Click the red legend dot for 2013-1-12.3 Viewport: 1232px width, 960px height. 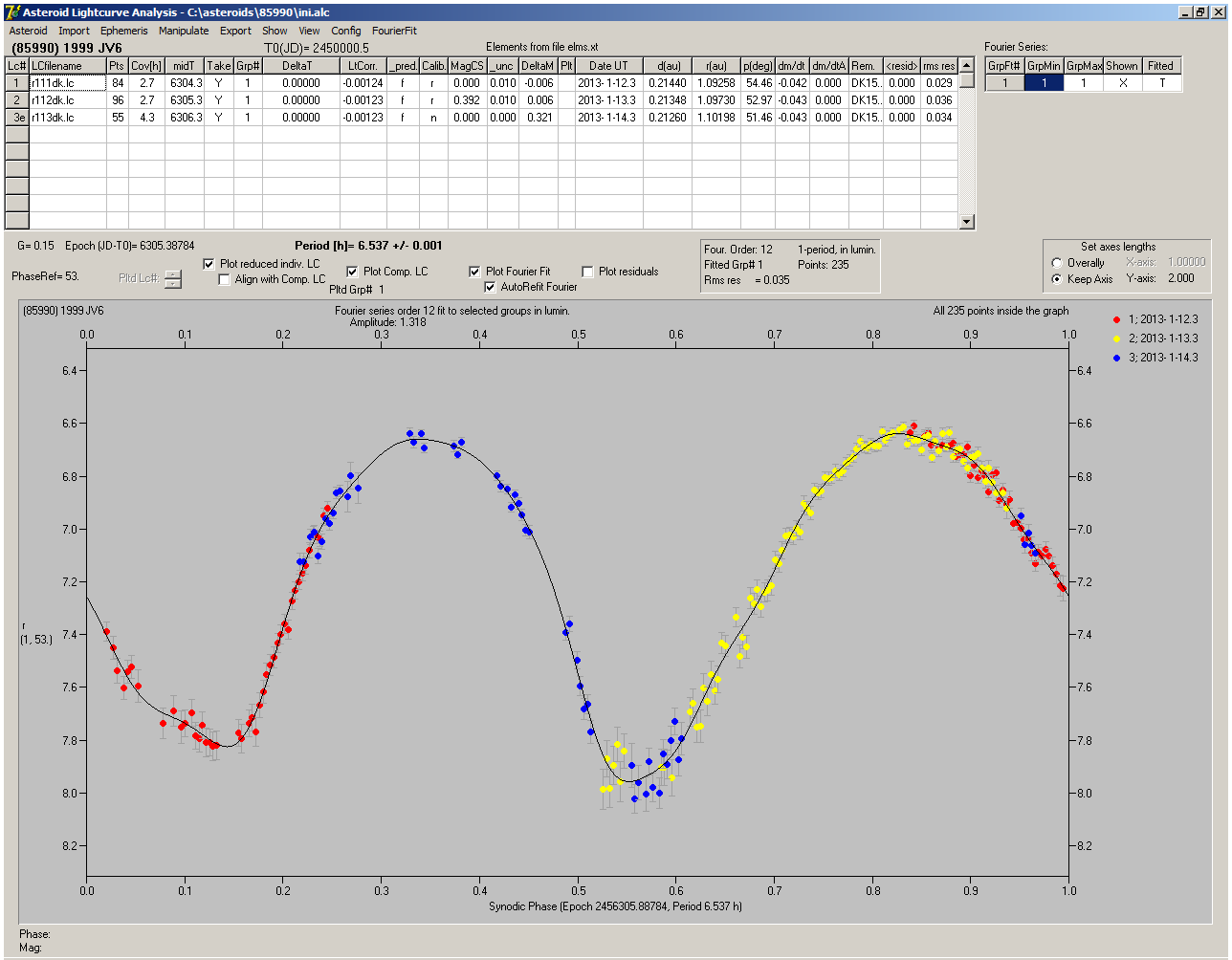pos(1117,319)
